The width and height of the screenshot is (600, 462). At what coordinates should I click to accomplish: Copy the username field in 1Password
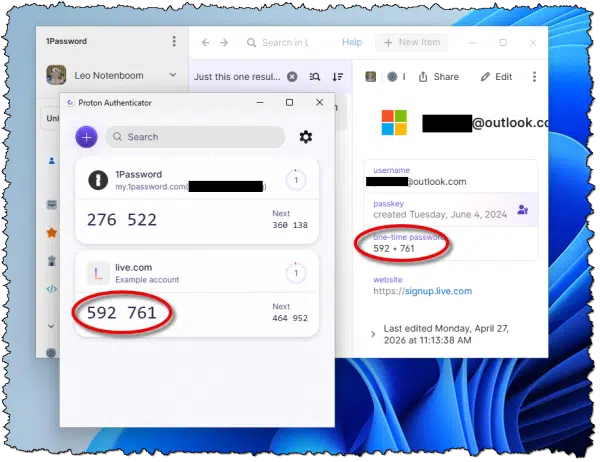point(450,176)
